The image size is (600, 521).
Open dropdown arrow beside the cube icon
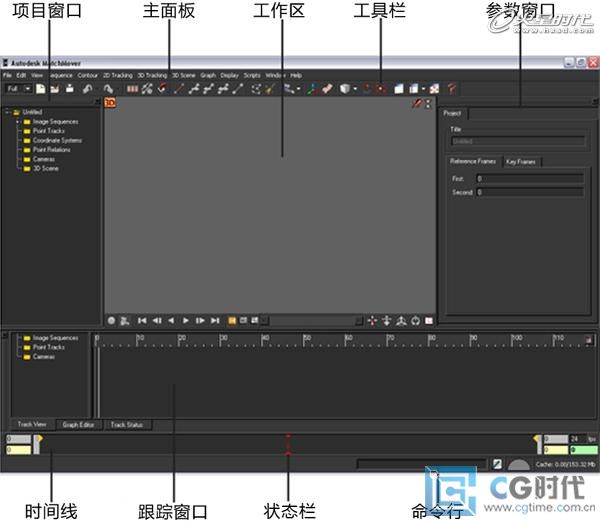tap(355, 89)
